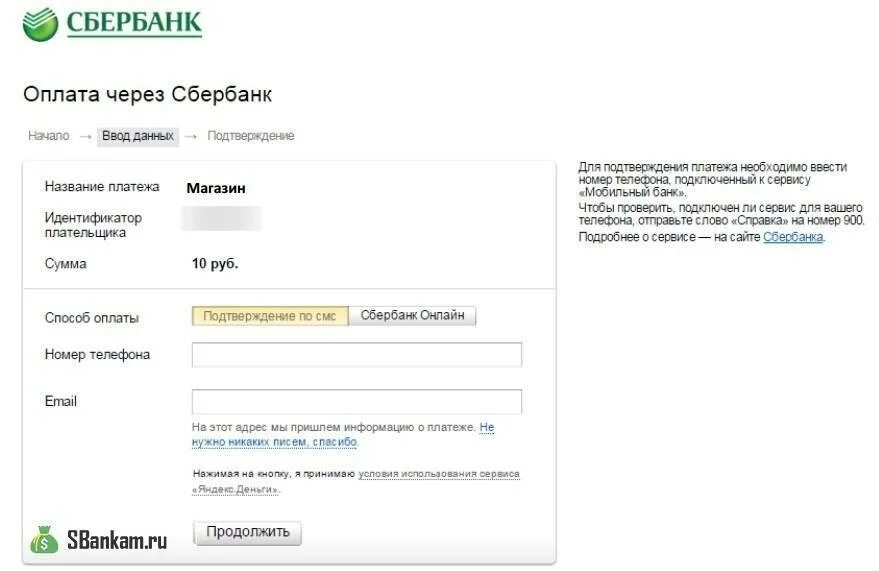Viewport: 879px width, 571px height.
Task: Click the 'СБЕРБАНК' header text
Action: coord(134,24)
